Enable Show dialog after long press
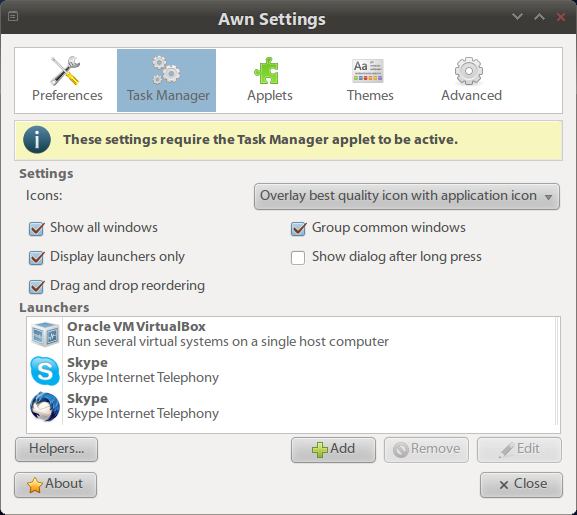 (298, 258)
